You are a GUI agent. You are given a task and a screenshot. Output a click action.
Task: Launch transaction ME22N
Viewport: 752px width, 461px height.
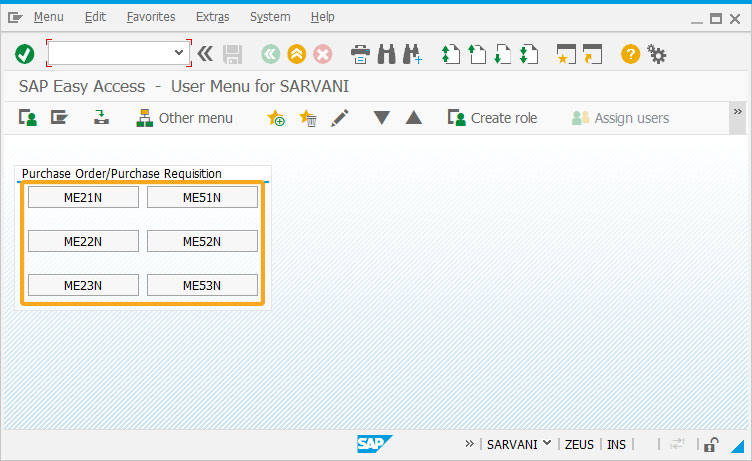point(83,241)
